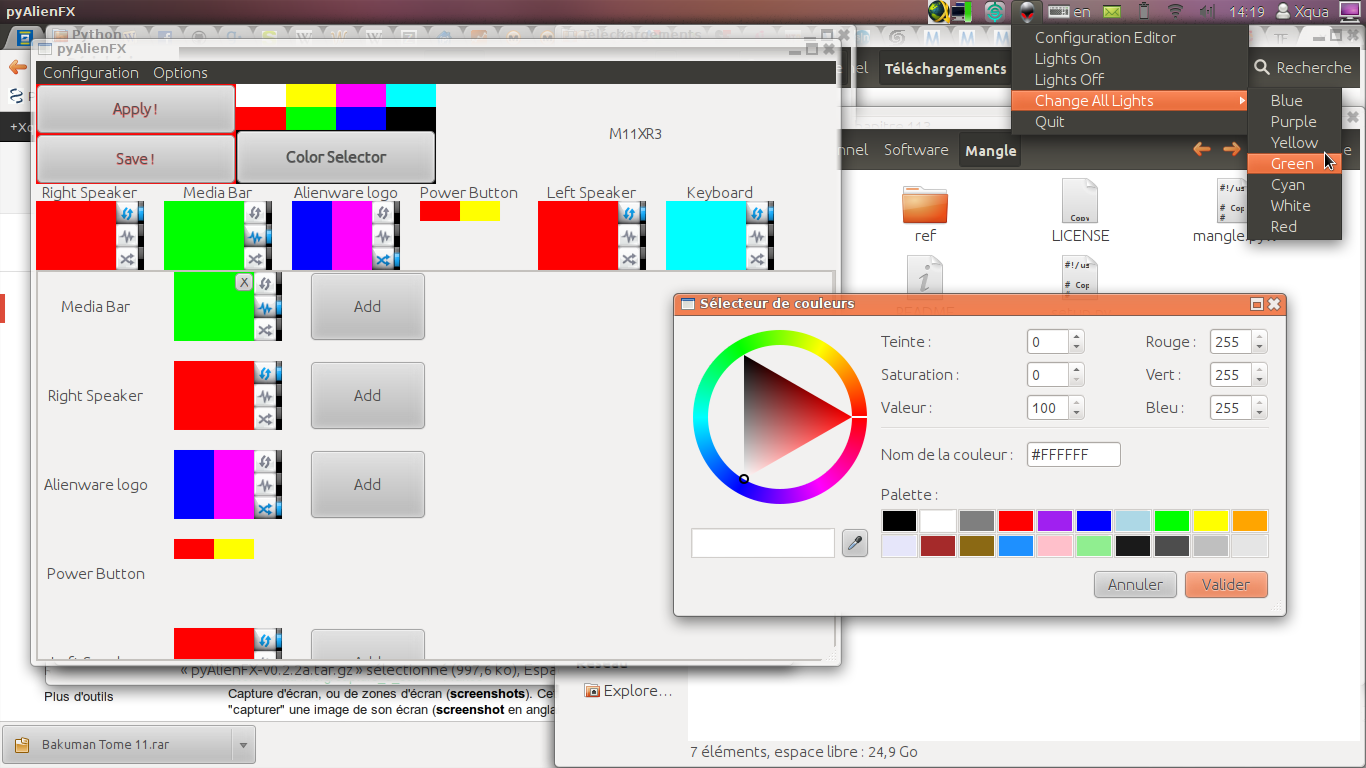The height and width of the screenshot is (768, 1366).
Task: Click the Teinte spinner arrows
Action: click(1076, 342)
